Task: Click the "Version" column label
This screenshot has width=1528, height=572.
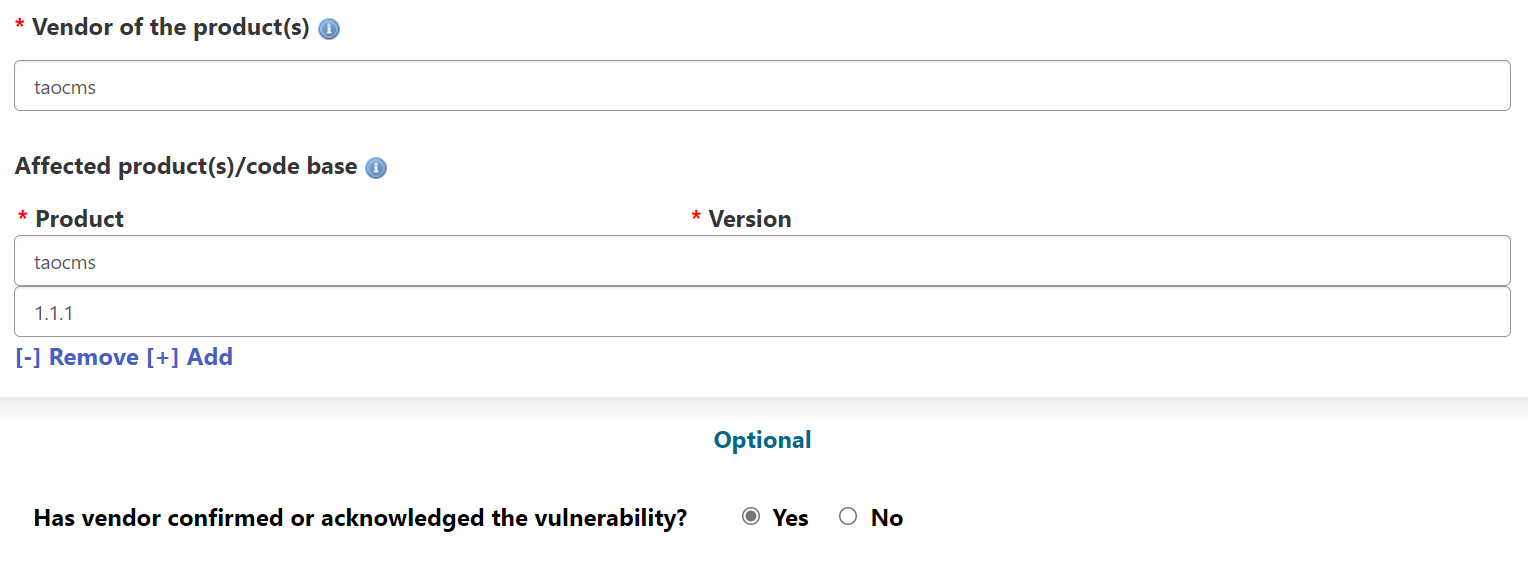Action: pyautogui.click(x=750, y=219)
